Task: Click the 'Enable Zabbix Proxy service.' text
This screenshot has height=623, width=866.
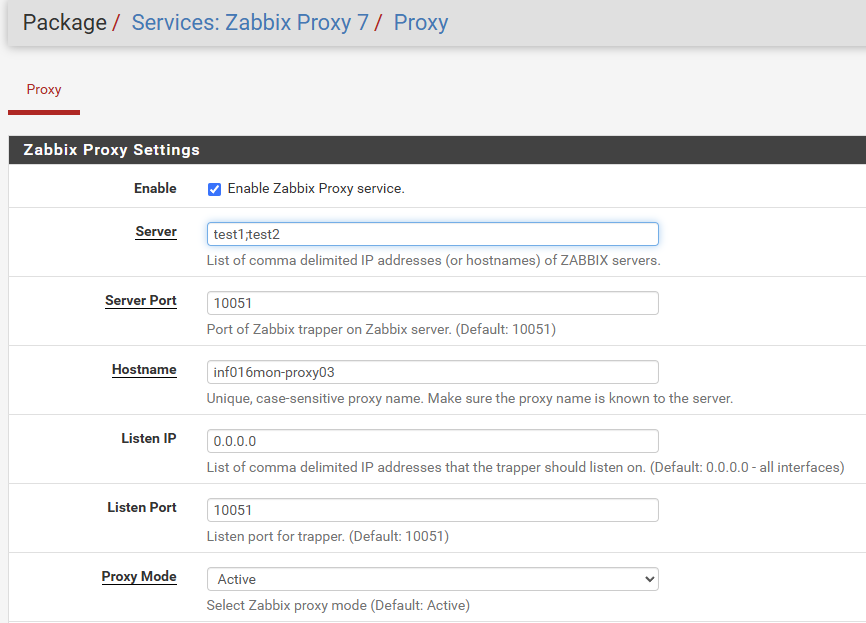Action: tap(316, 189)
